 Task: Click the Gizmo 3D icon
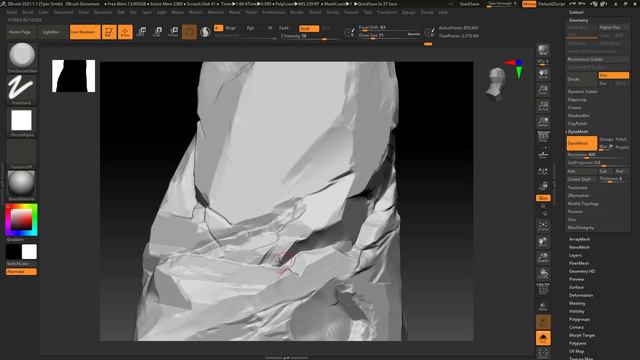click(189, 32)
